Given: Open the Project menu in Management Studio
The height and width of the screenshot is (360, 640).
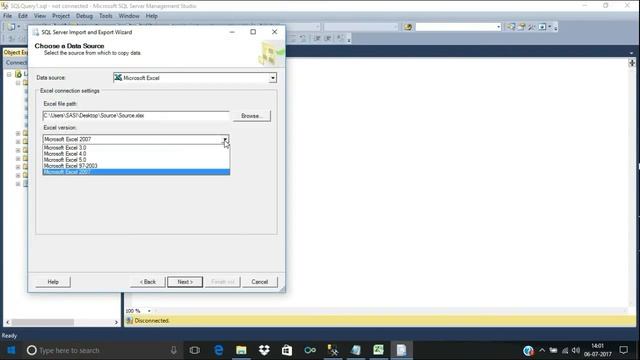Looking at the screenshot, I should tap(61, 16).
